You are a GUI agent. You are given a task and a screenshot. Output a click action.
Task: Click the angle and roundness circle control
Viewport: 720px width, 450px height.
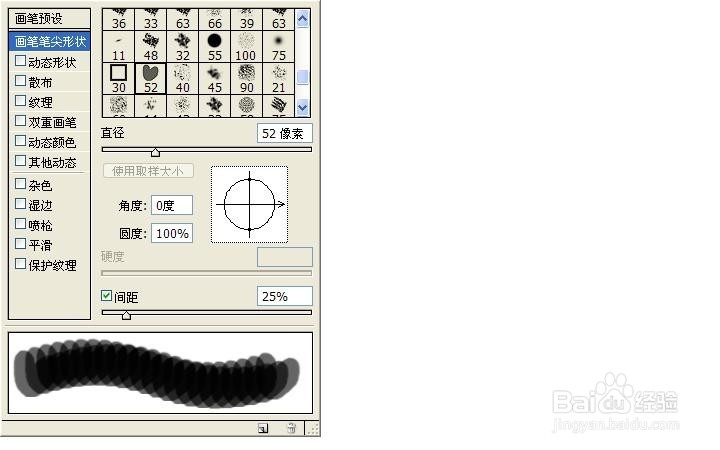point(249,204)
